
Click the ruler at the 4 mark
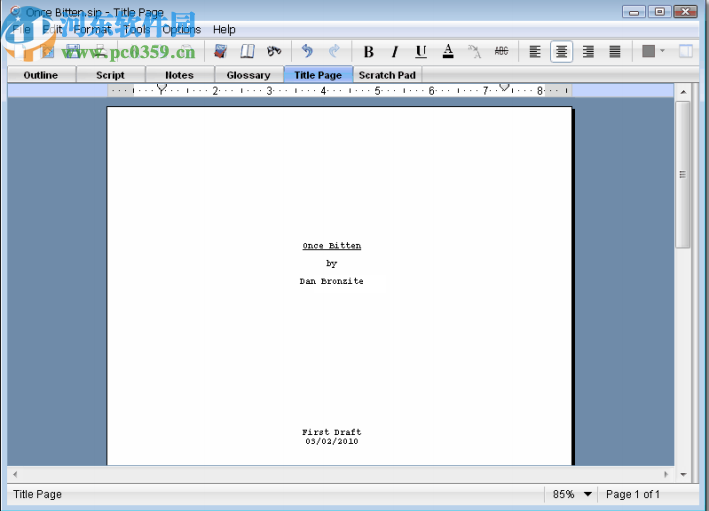[323, 91]
